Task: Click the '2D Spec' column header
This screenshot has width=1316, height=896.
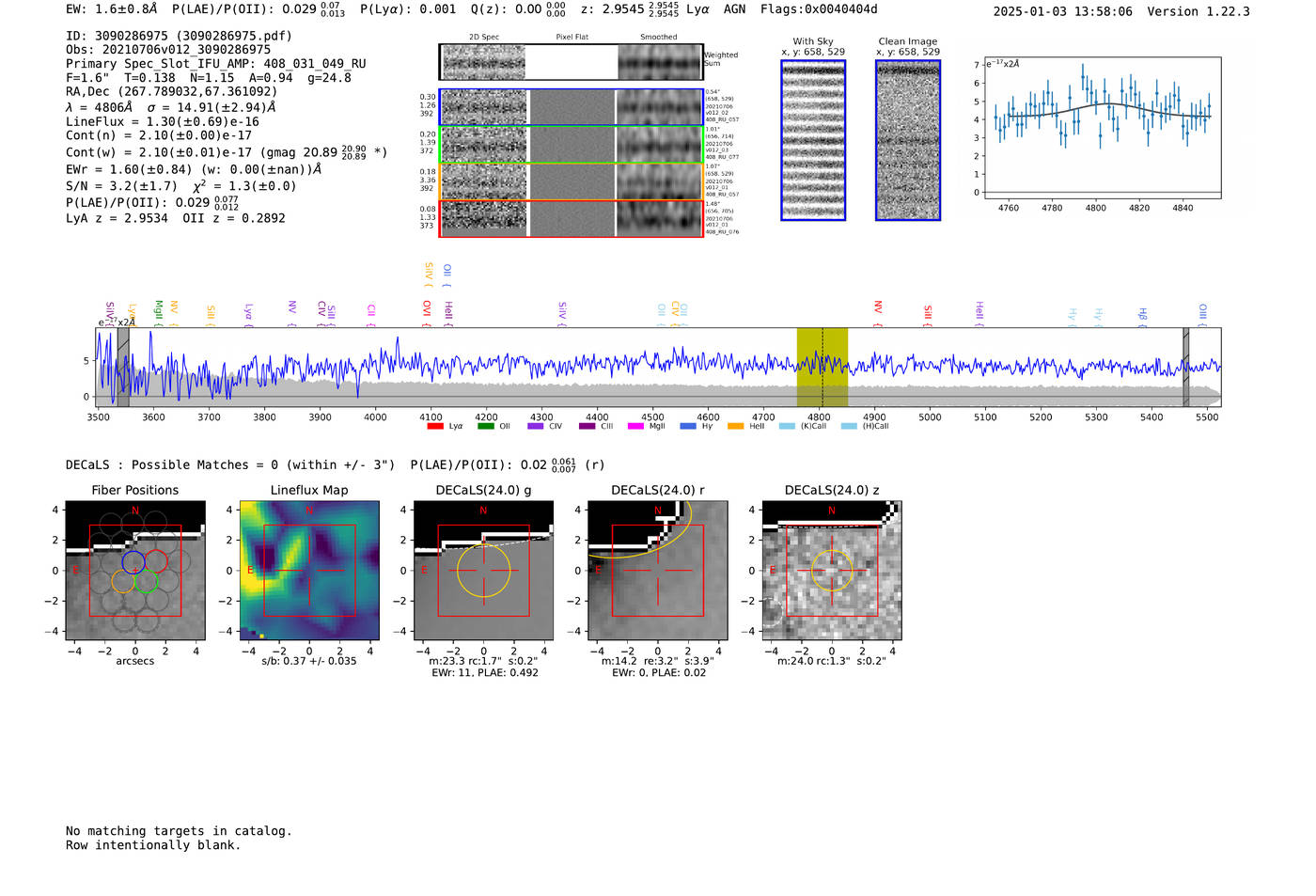Action: click(484, 38)
